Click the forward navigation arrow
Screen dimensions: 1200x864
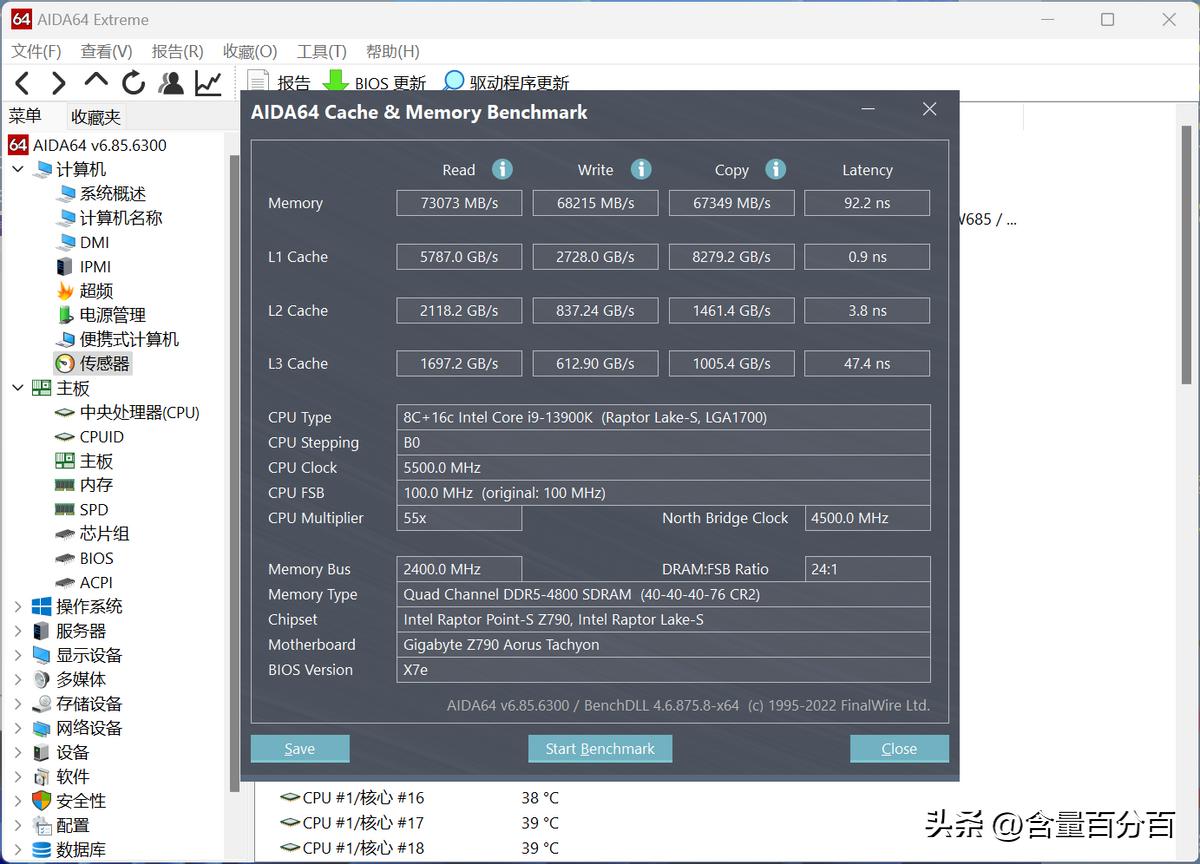coord(58,83)
